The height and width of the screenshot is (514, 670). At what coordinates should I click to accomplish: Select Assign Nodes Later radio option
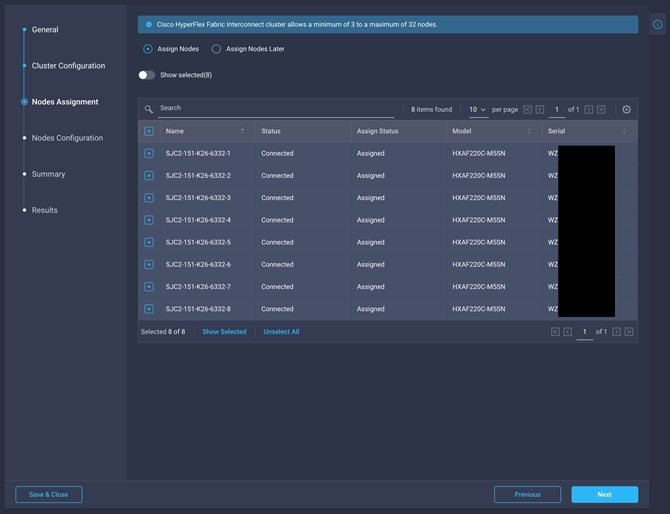216,49
